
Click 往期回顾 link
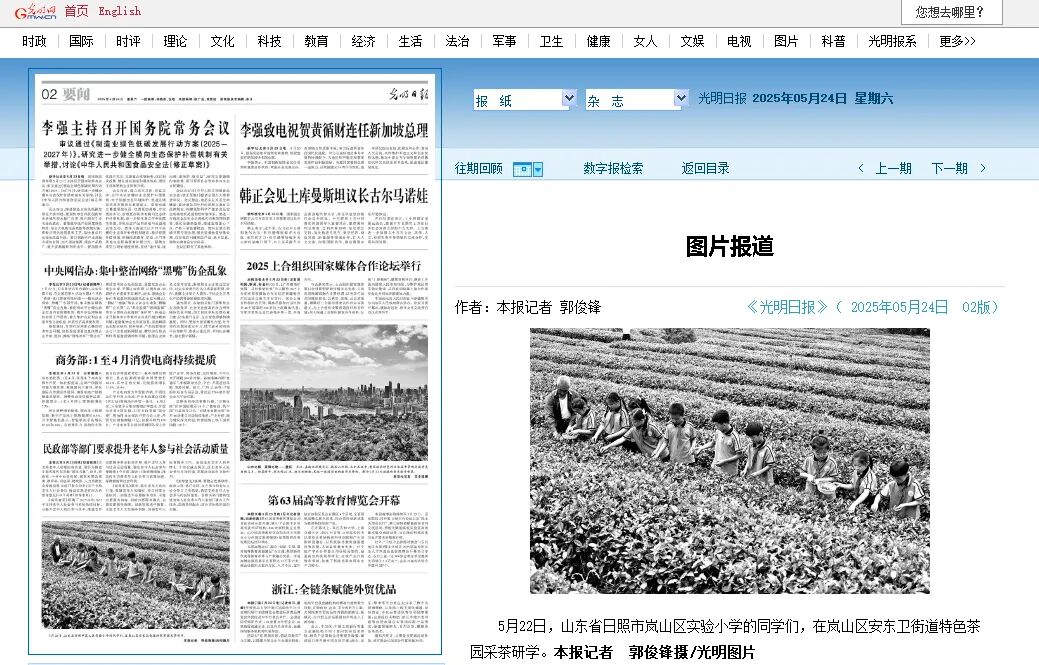click(478, 168)
